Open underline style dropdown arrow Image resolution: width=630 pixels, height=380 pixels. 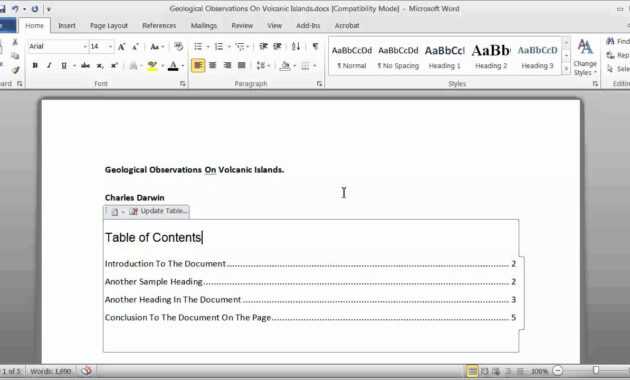74,66
